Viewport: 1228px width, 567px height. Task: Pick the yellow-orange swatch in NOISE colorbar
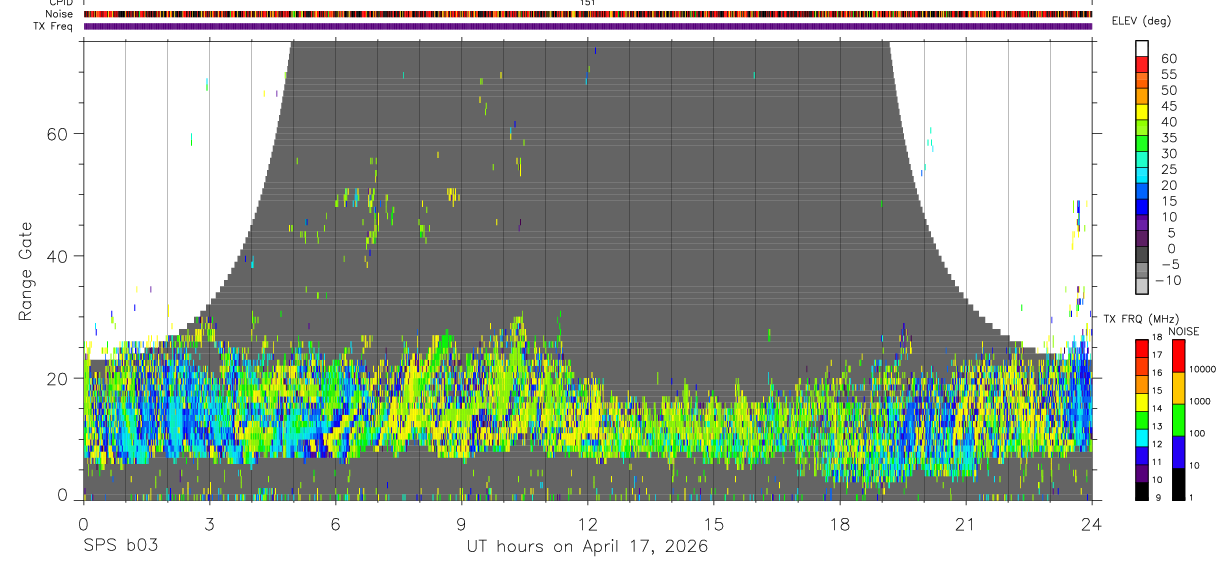tap(1178, 388)
